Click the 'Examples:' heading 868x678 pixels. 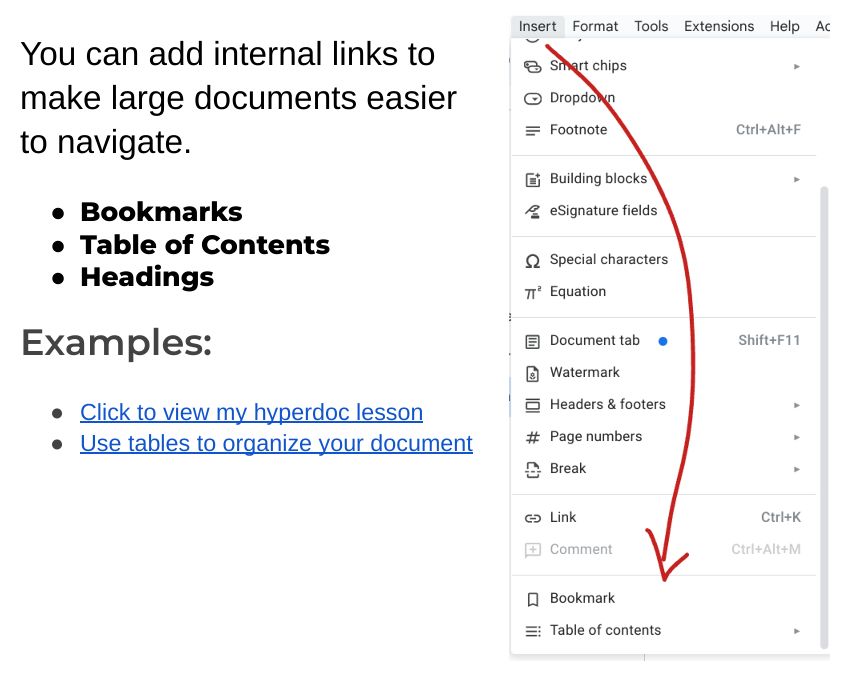click(117, 343)
